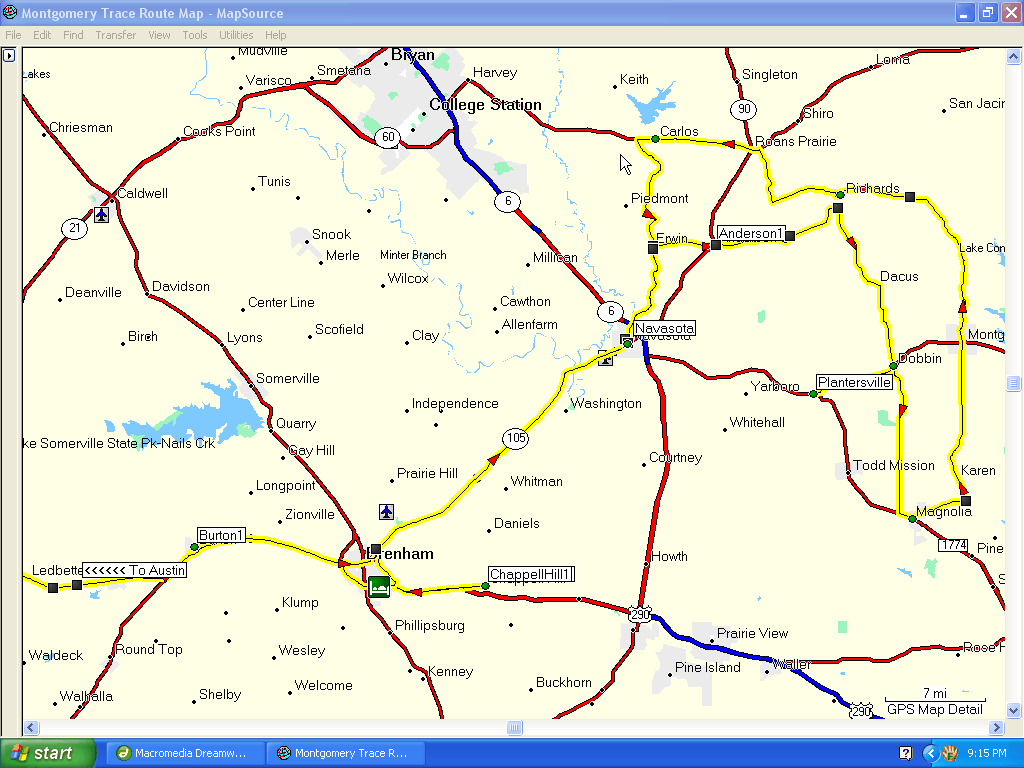1024x768 pixels.
Task: Click the Highway 21 shield near Caldwell
Action: 74,228
